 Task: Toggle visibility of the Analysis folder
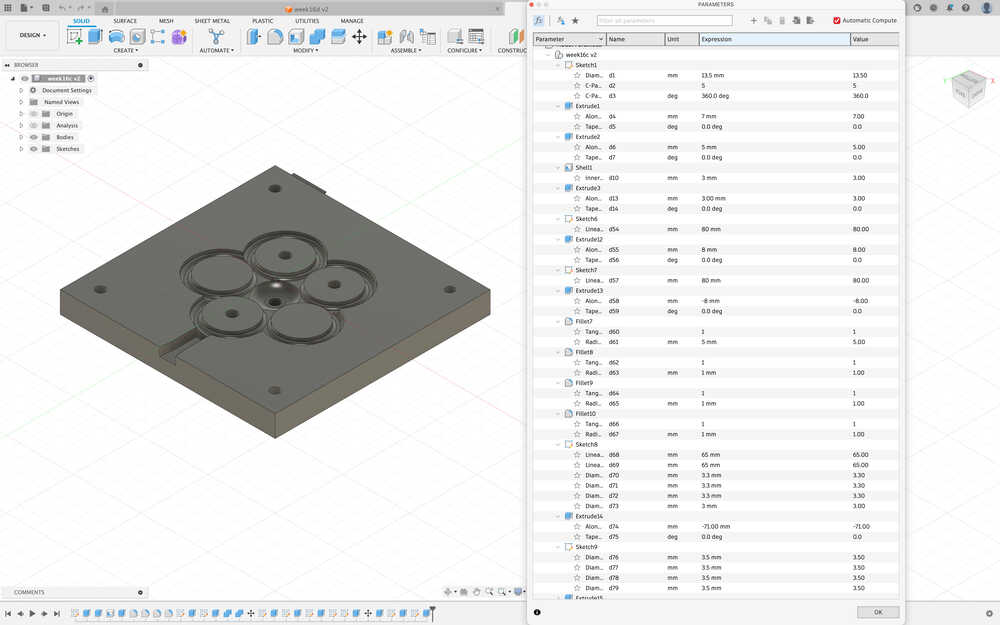[x=34, y=126]
